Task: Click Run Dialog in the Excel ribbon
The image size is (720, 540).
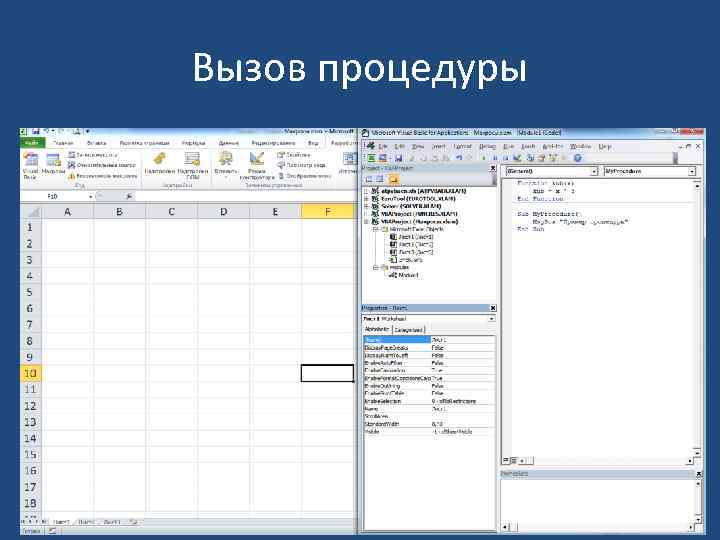Action: [x=304, y=176]
